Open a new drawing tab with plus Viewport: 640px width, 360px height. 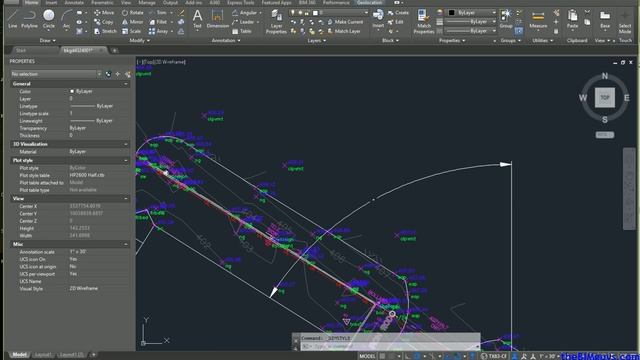click(115, 50)
